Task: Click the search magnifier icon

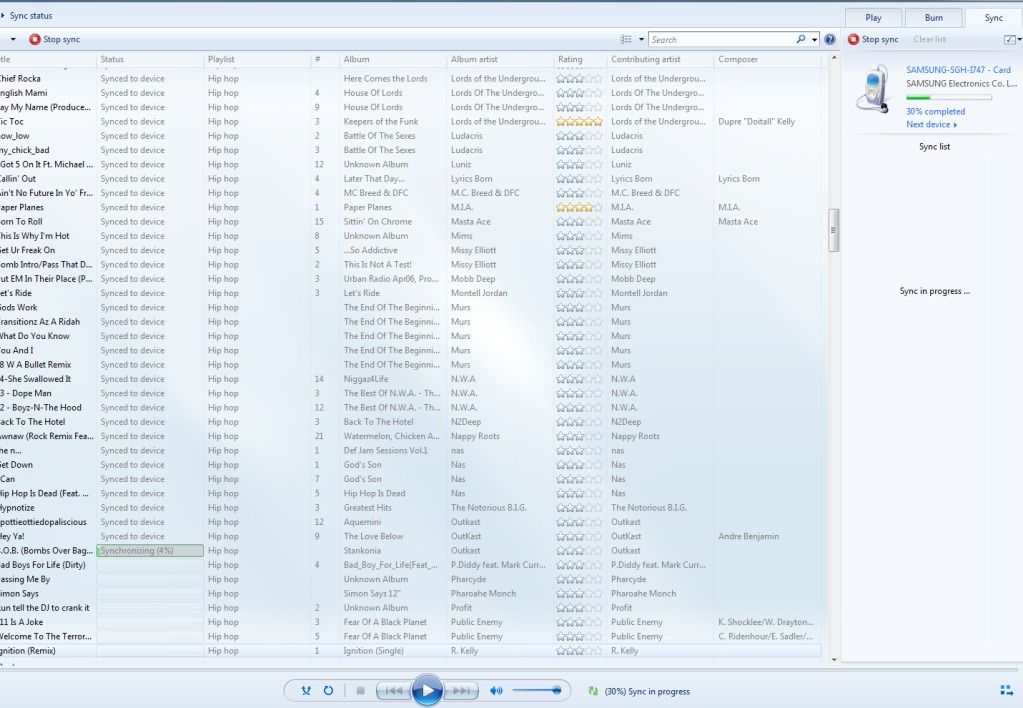Action: [x=801, y=39]
